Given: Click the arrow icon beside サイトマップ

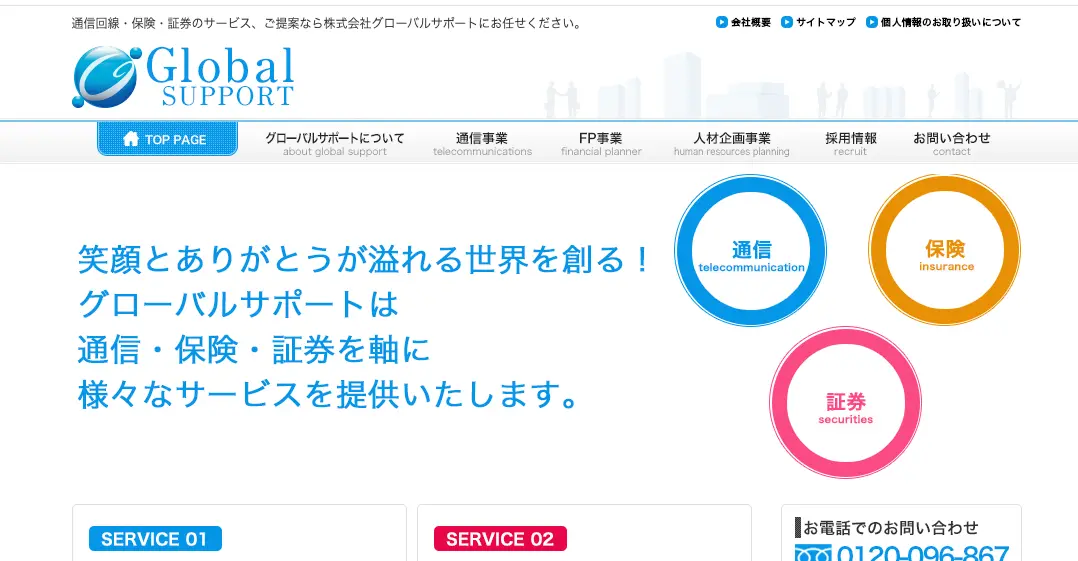Looking at the screenshot, I should coord(786,22).
